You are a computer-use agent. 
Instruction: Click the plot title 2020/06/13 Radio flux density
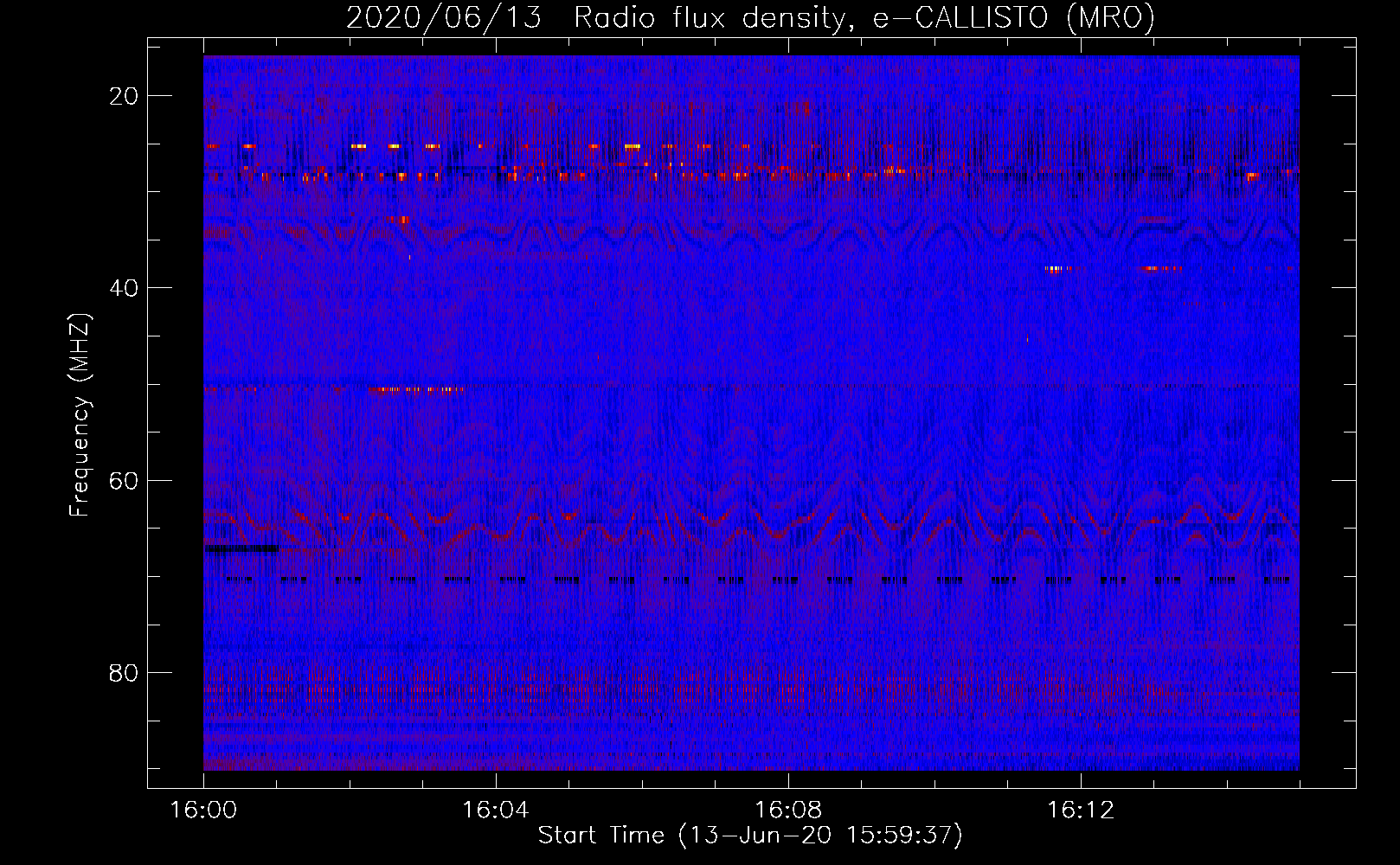click(750, 17)
